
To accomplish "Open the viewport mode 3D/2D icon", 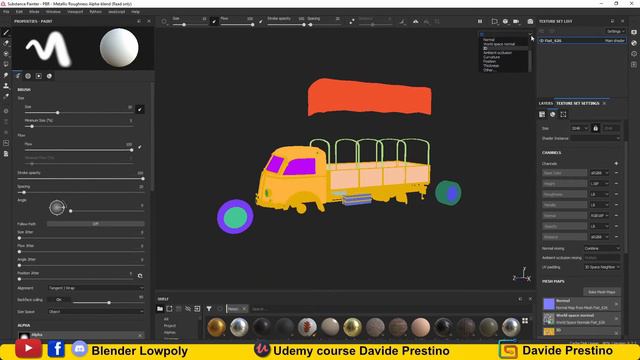I will 495,21.
